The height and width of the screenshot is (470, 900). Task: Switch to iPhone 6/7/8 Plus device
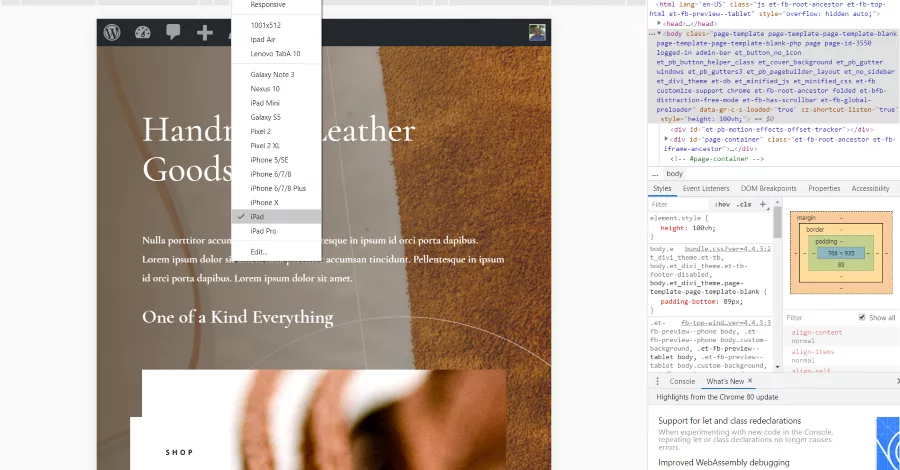pos(276,188)
